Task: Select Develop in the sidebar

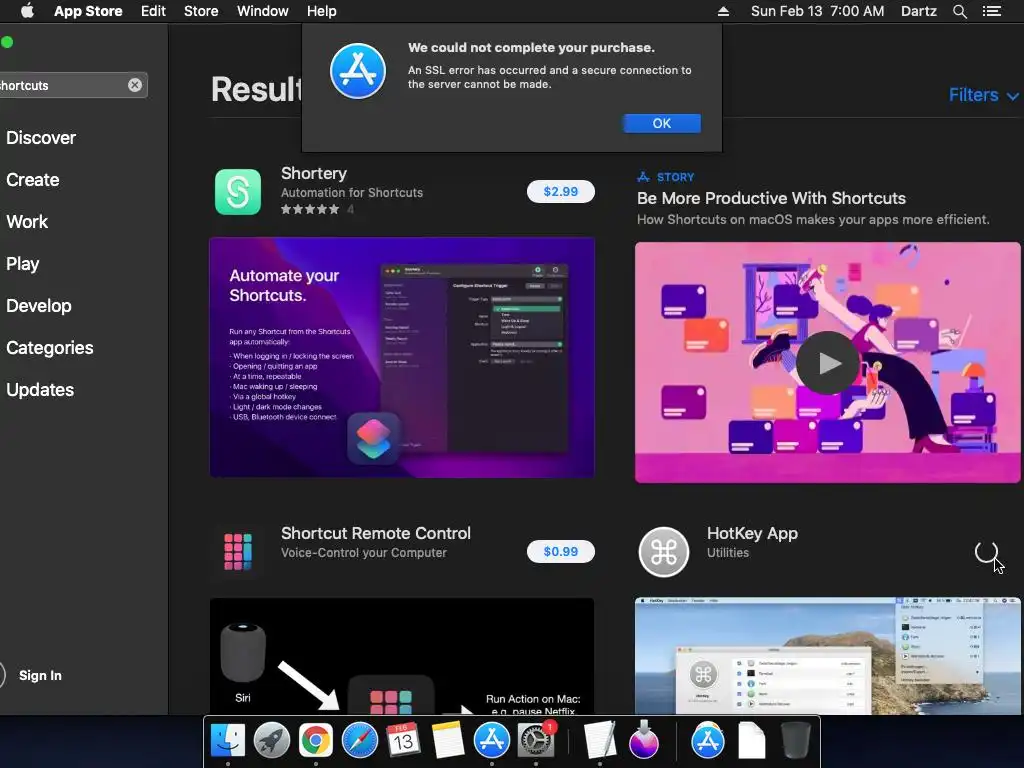Action: [39, 306]
